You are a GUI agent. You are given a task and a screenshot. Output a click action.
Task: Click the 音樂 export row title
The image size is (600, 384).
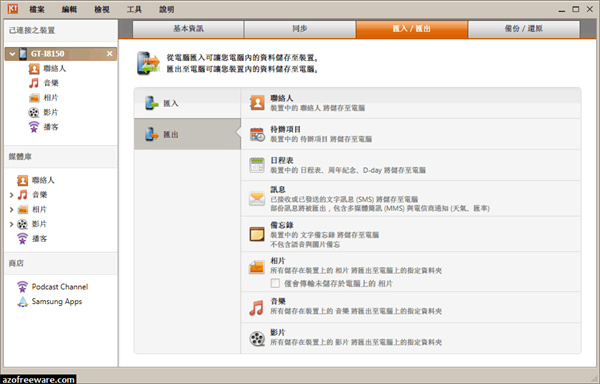(278, 301)
